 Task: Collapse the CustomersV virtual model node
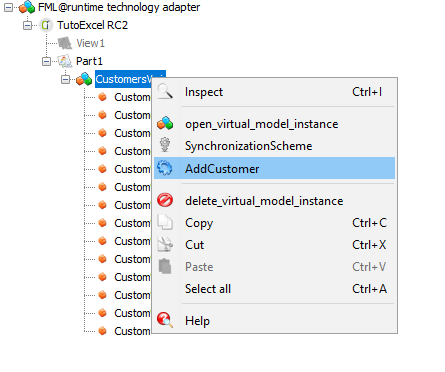point(65,79)
